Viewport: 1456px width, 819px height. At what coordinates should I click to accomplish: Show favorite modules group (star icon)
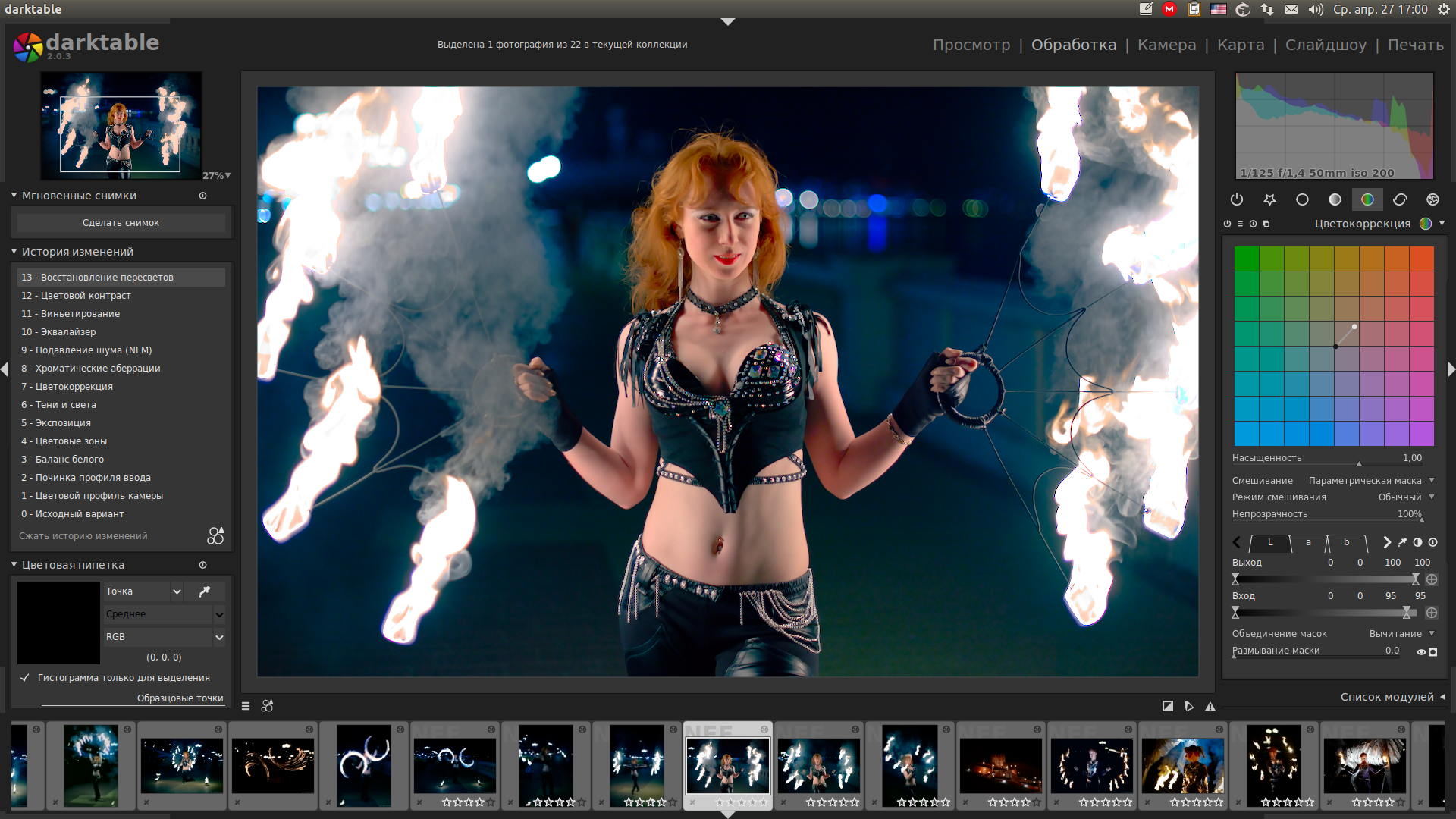(x=1269, y=199)
